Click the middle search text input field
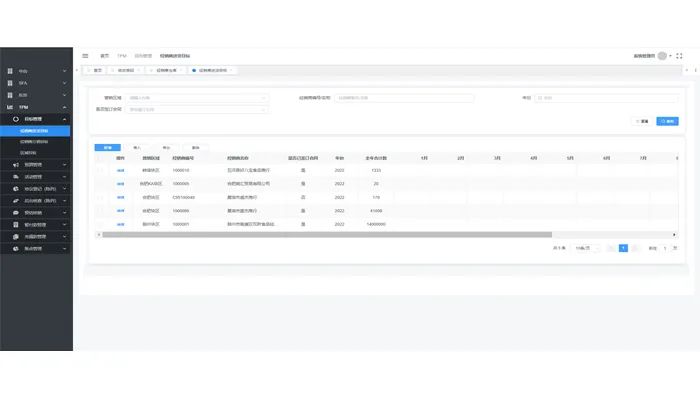Viewport: 700px width, 400px height. 404,98
